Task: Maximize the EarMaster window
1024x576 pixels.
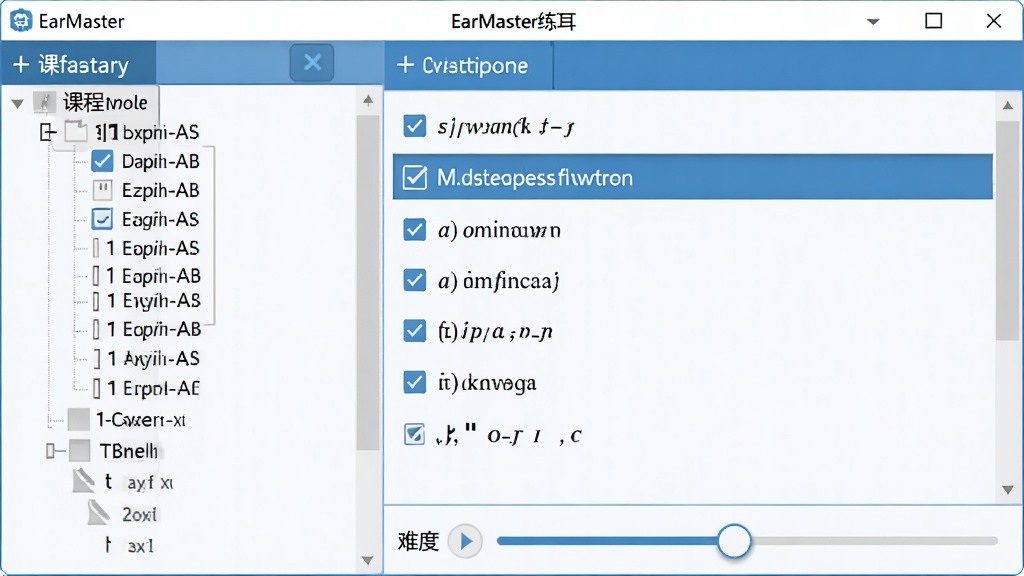Action: point(934,21)
